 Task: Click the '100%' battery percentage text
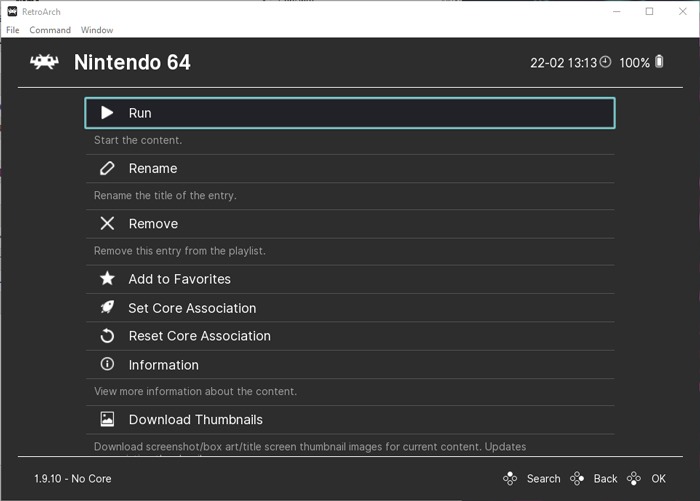[634, 63]
